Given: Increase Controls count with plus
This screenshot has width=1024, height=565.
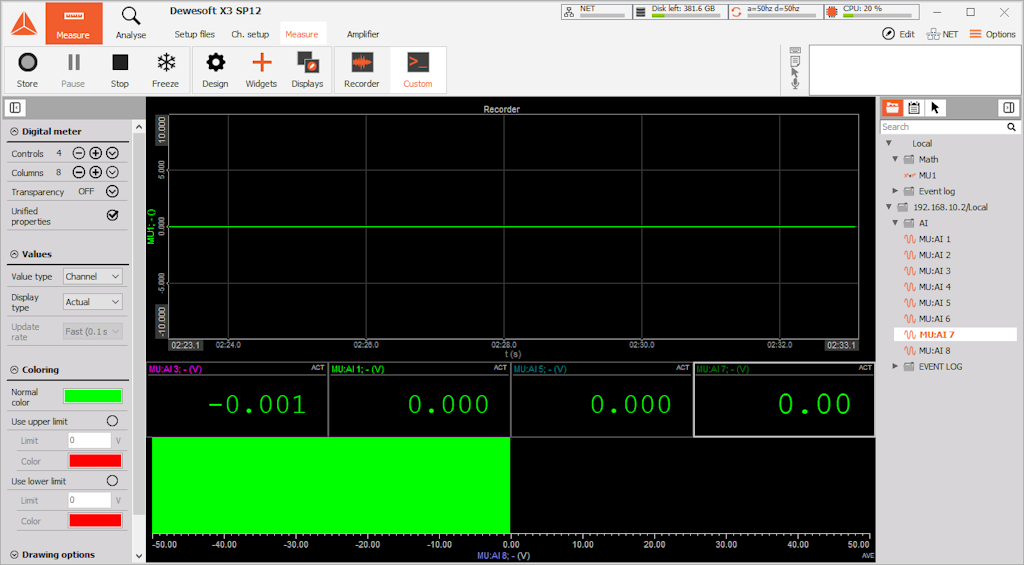Looking at the screenshot, I should [x=95, y=153].
